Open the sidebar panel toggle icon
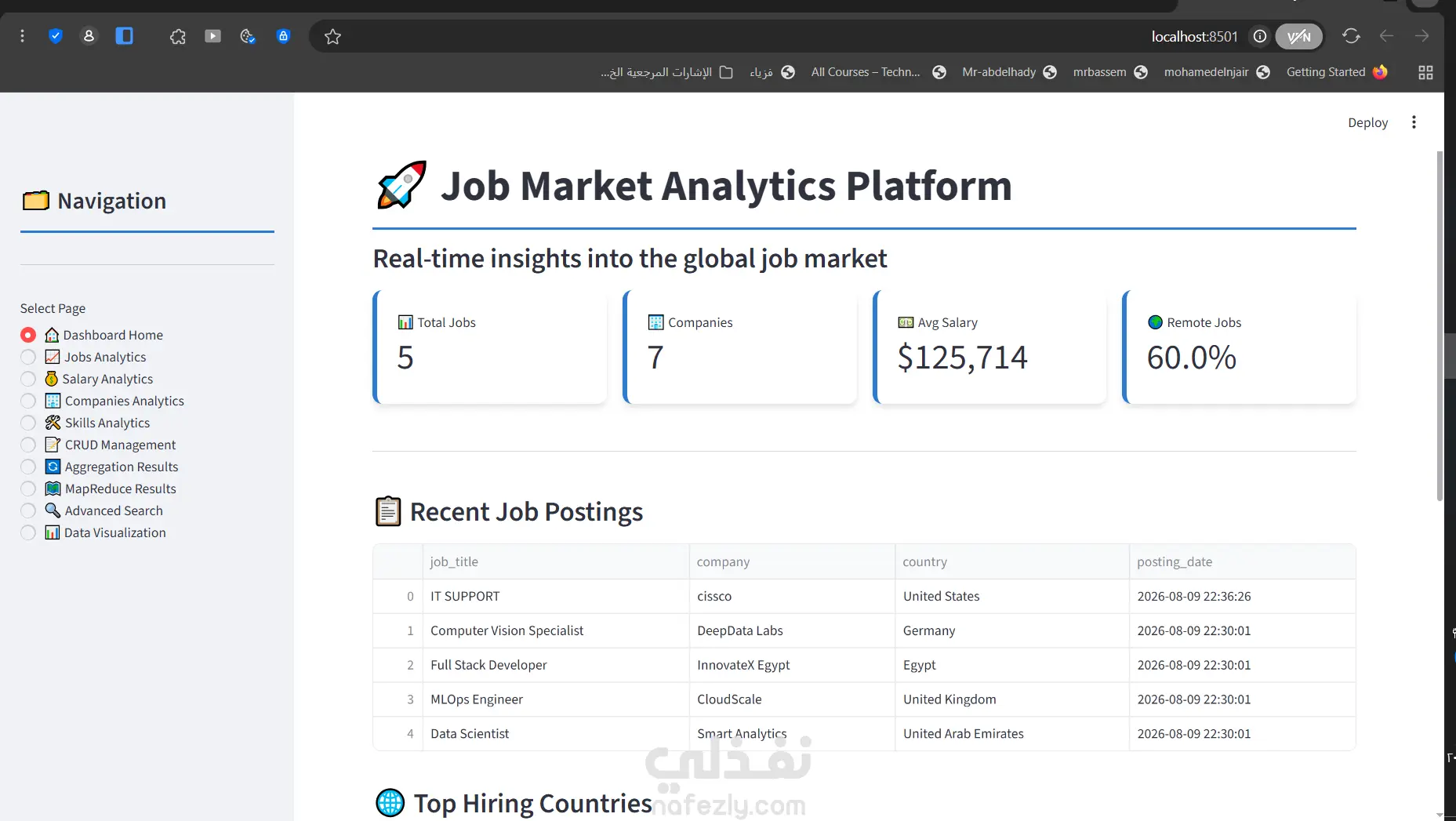The image size is (1456, 821). point(124,36)
